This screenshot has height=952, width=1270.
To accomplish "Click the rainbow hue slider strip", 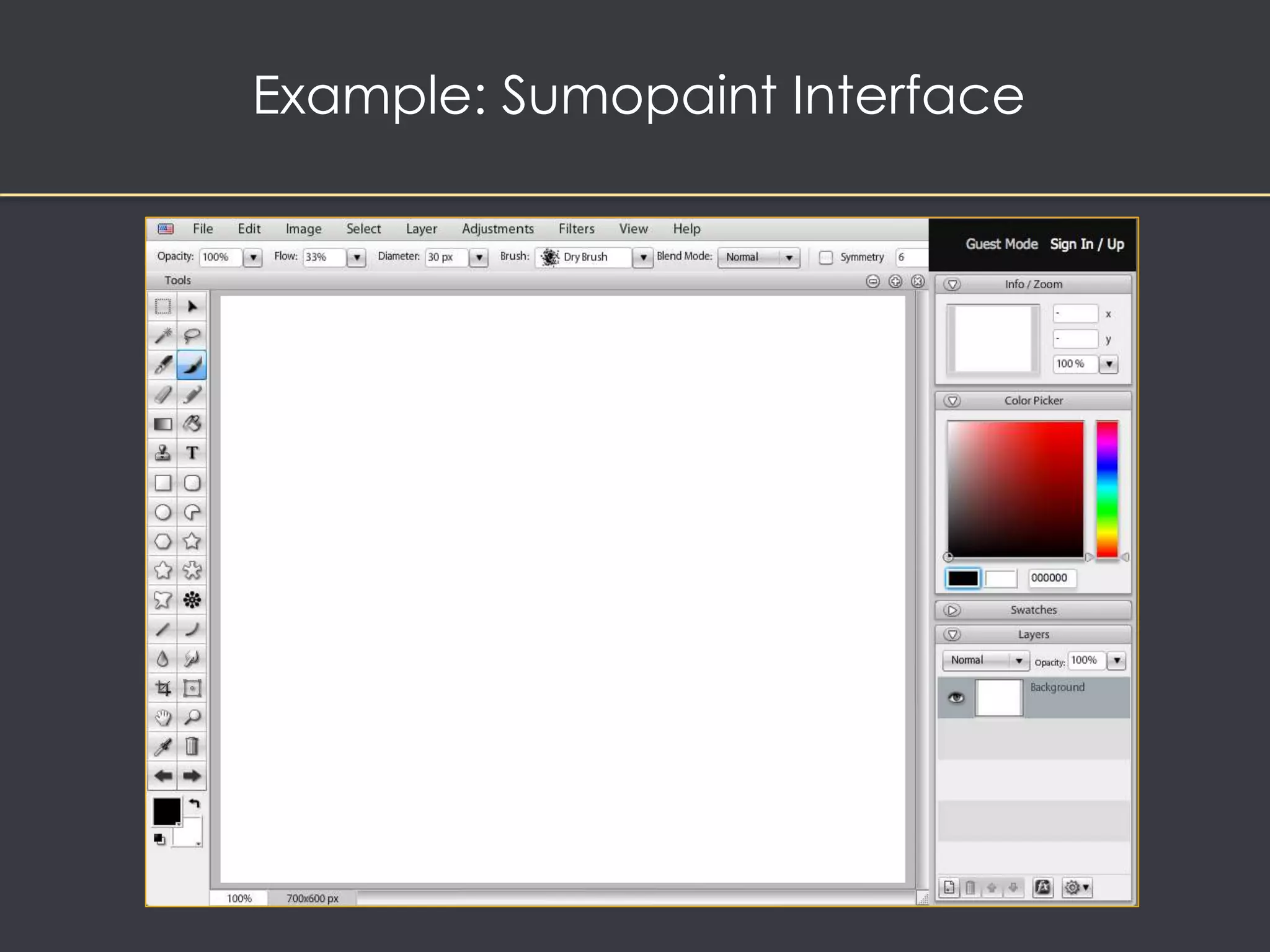I will [1107, 490].
